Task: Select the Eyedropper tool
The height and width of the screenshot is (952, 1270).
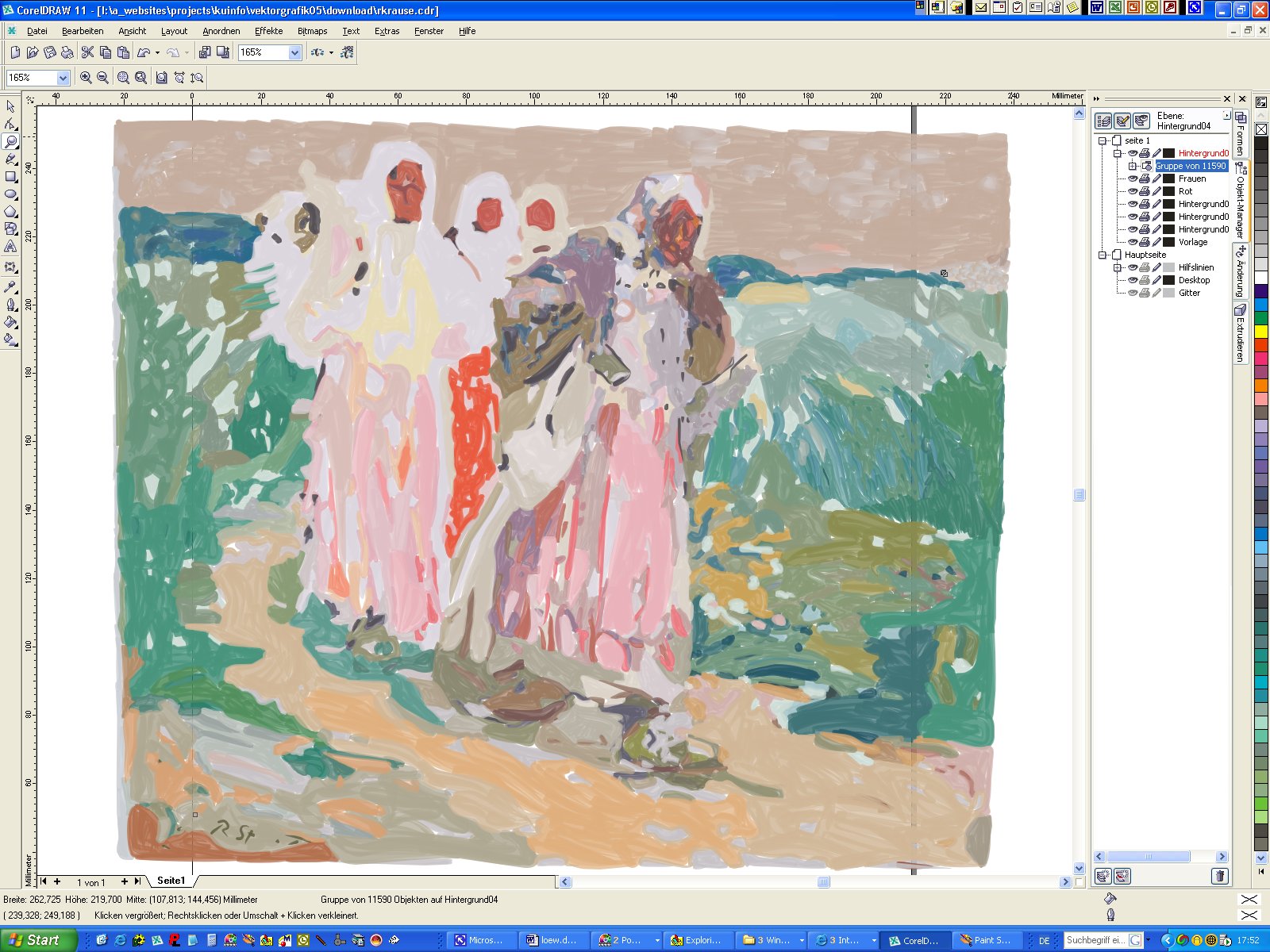Action: 10,286
